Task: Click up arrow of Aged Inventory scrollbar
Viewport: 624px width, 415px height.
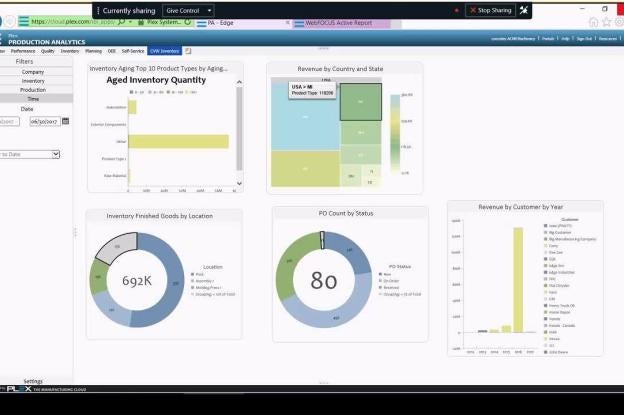Action: (239, 82)
